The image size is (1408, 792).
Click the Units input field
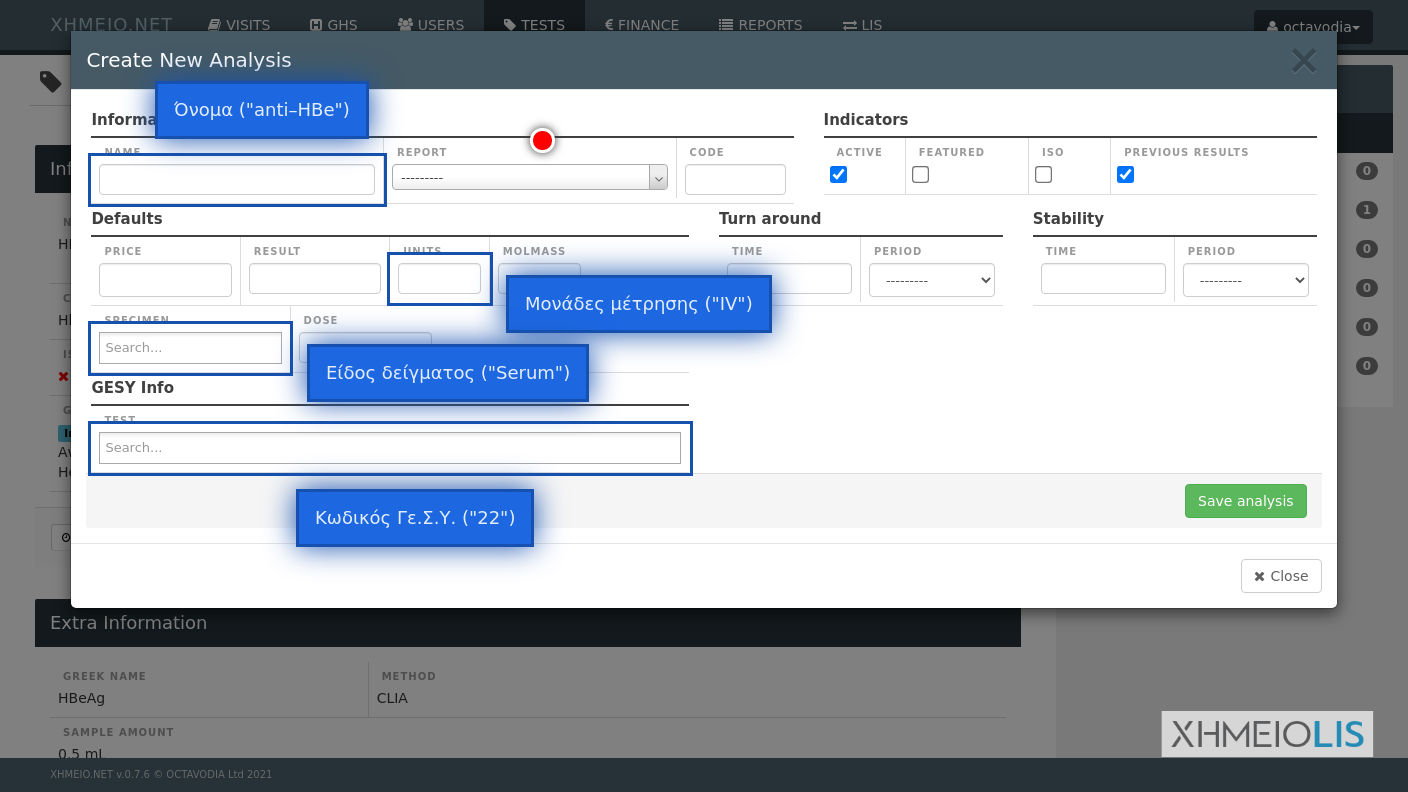pos(439,279)
